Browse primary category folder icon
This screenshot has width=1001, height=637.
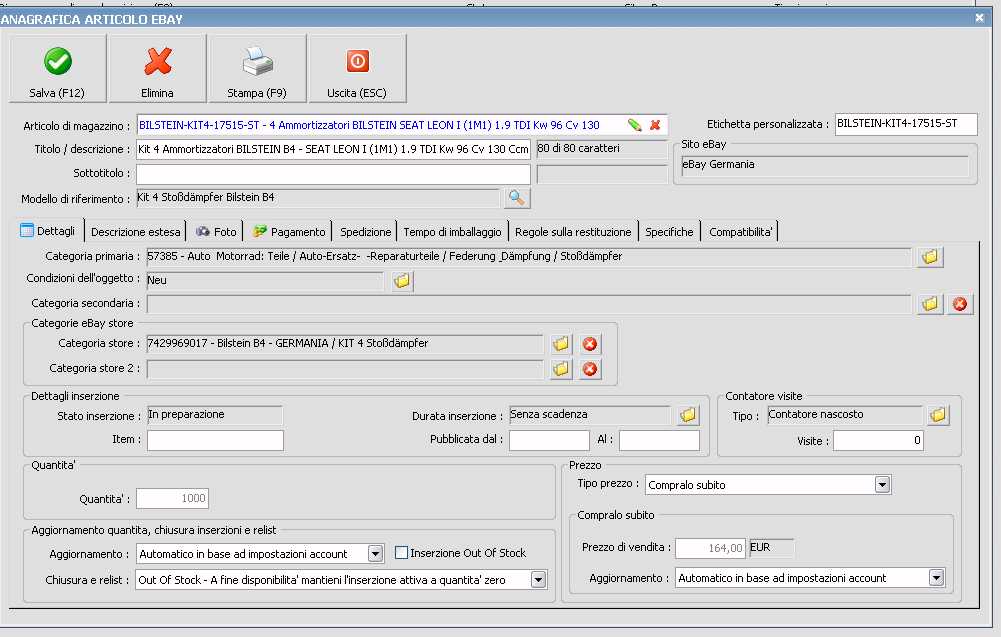coord(930,257)
